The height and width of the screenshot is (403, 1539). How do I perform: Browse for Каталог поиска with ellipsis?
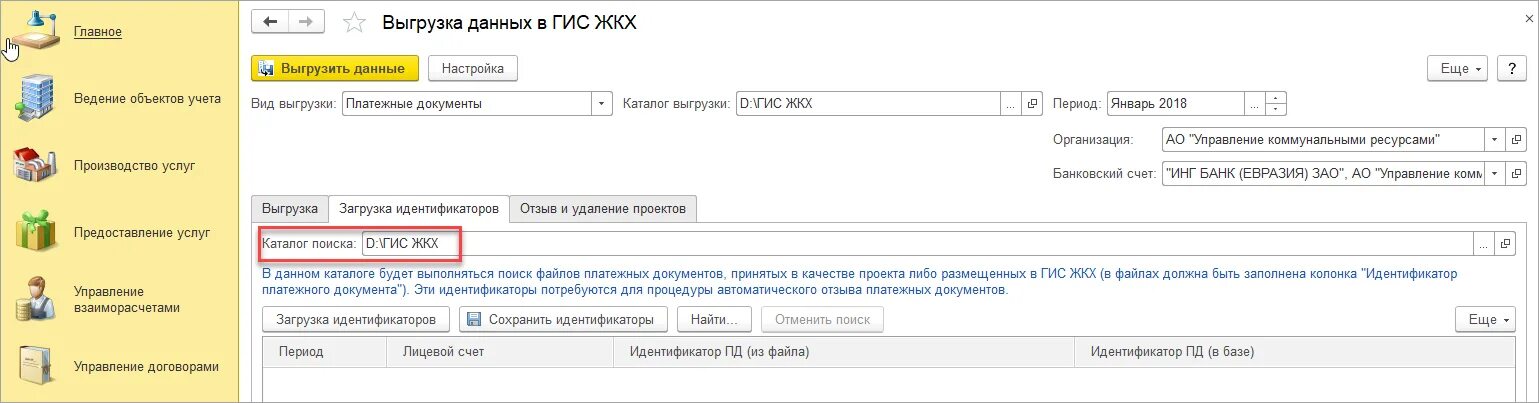[x=1483, y=243]
